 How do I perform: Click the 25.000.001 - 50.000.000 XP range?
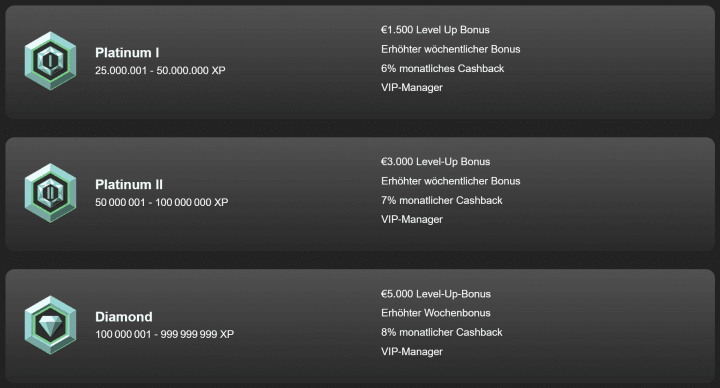click(x=160, y=71)
